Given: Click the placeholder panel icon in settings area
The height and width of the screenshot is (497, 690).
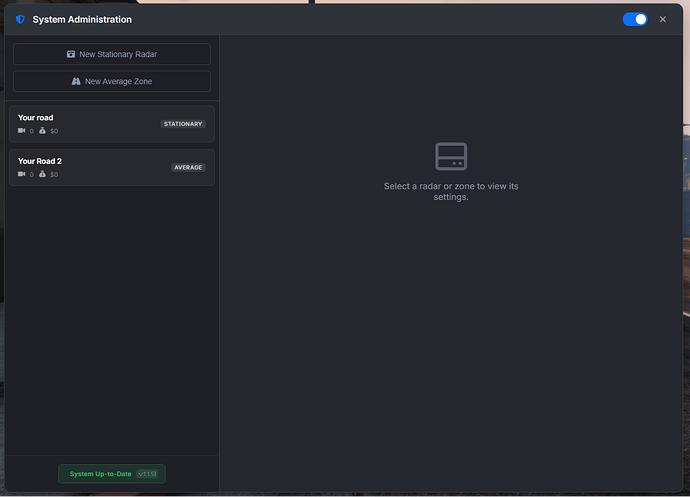Looking at the screenshot, I should pos(451,156).
